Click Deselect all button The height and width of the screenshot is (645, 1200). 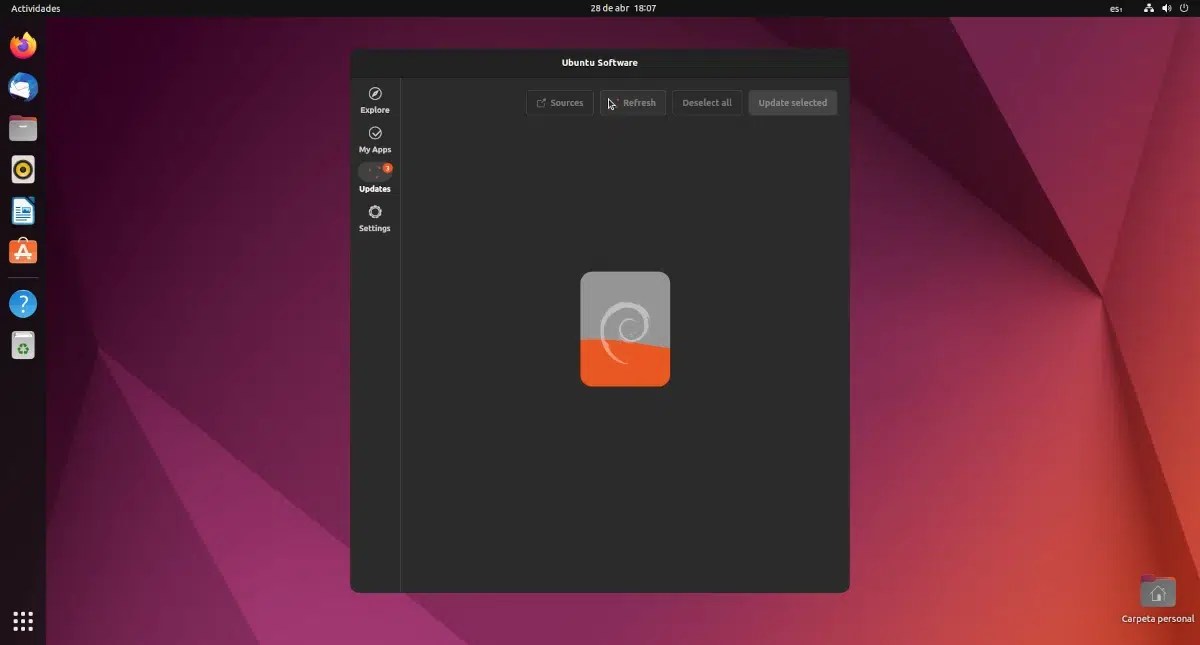point(707,103)
